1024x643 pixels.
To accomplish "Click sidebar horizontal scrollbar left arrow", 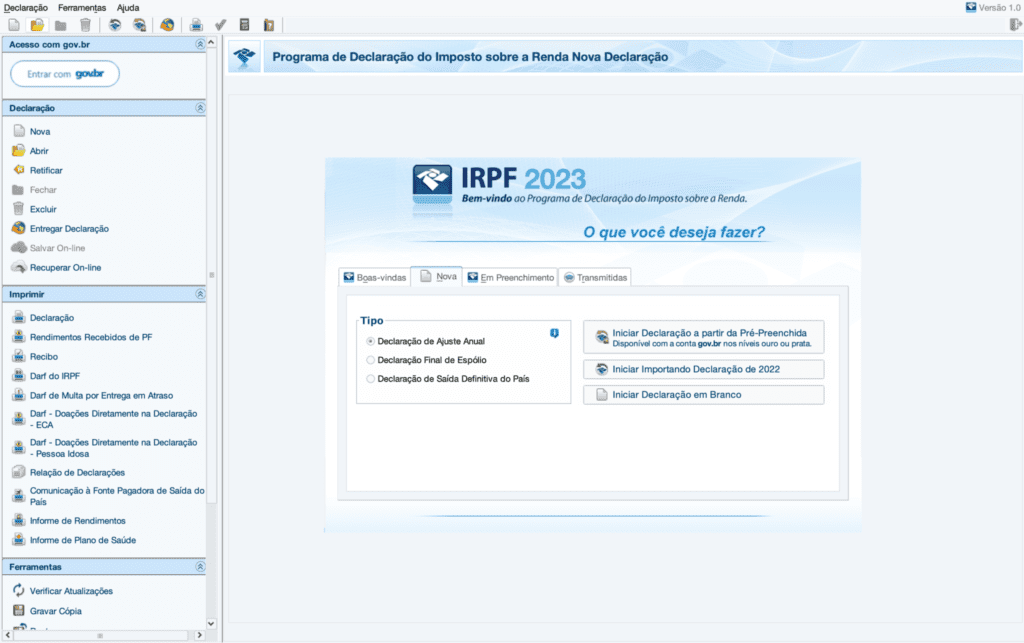I will coord(8,635).
